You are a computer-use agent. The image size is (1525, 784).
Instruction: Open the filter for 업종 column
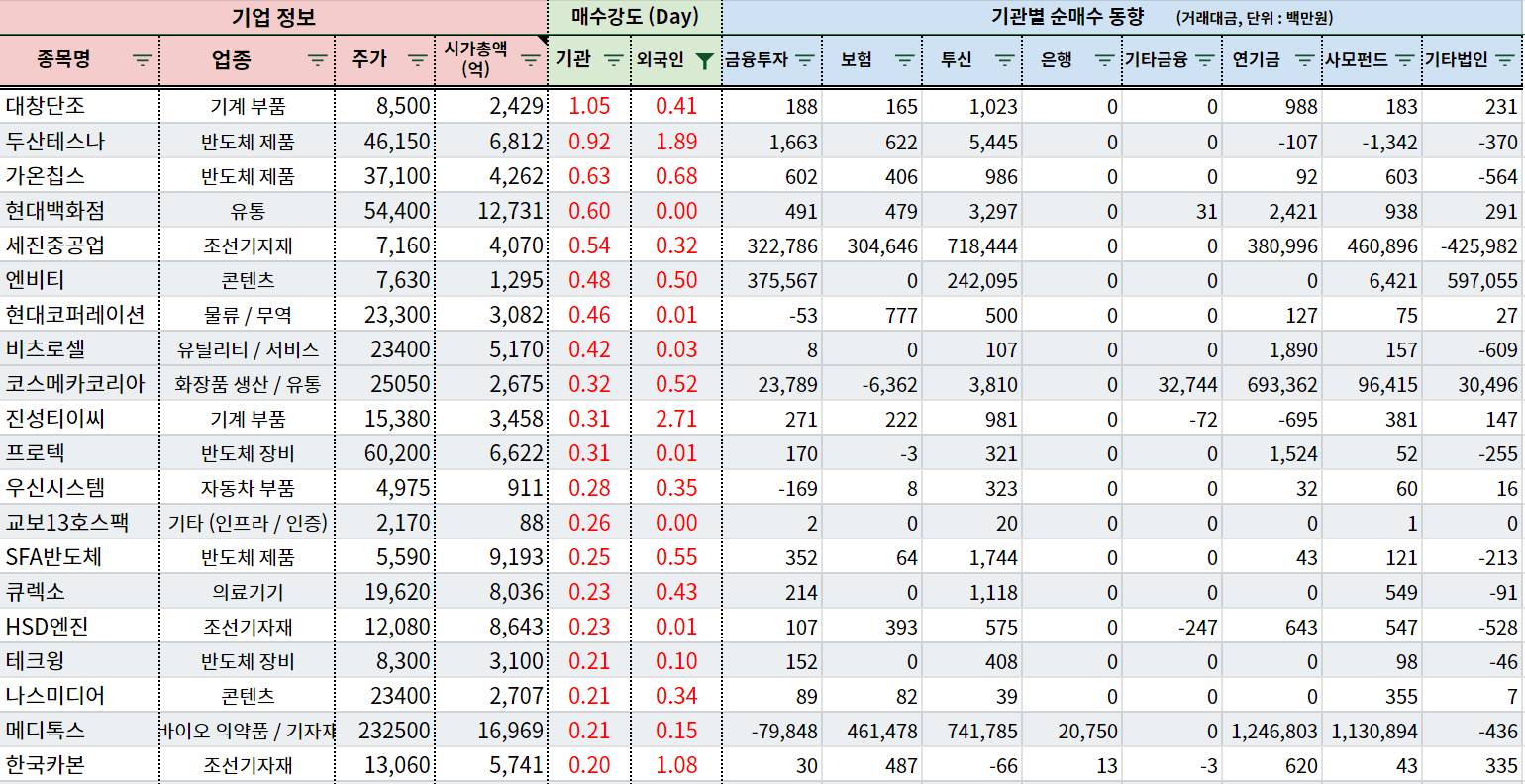click(318, 60)
